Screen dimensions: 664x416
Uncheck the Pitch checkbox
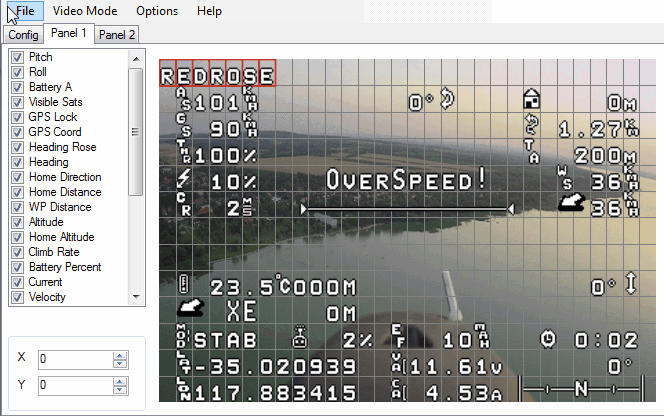pyautogui.click(x=17, y=57)
